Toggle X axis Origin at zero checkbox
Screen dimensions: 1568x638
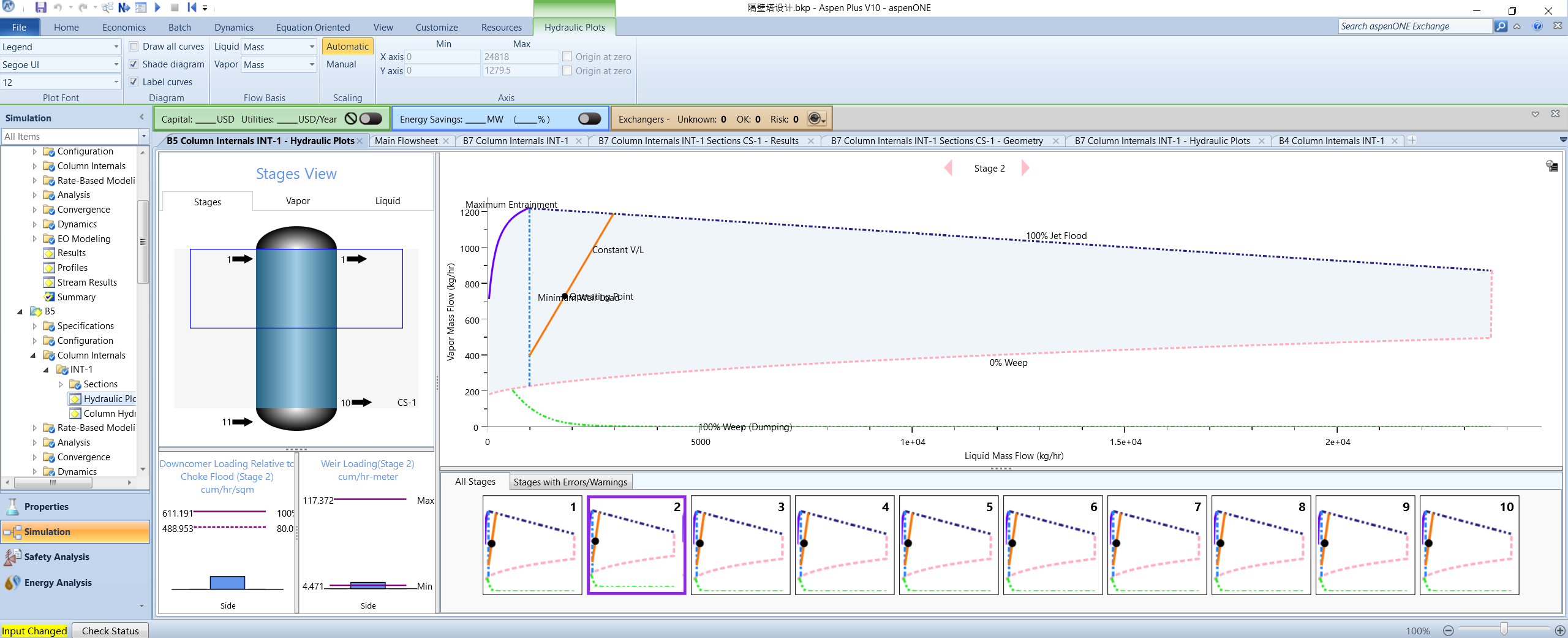pos(567,56)
